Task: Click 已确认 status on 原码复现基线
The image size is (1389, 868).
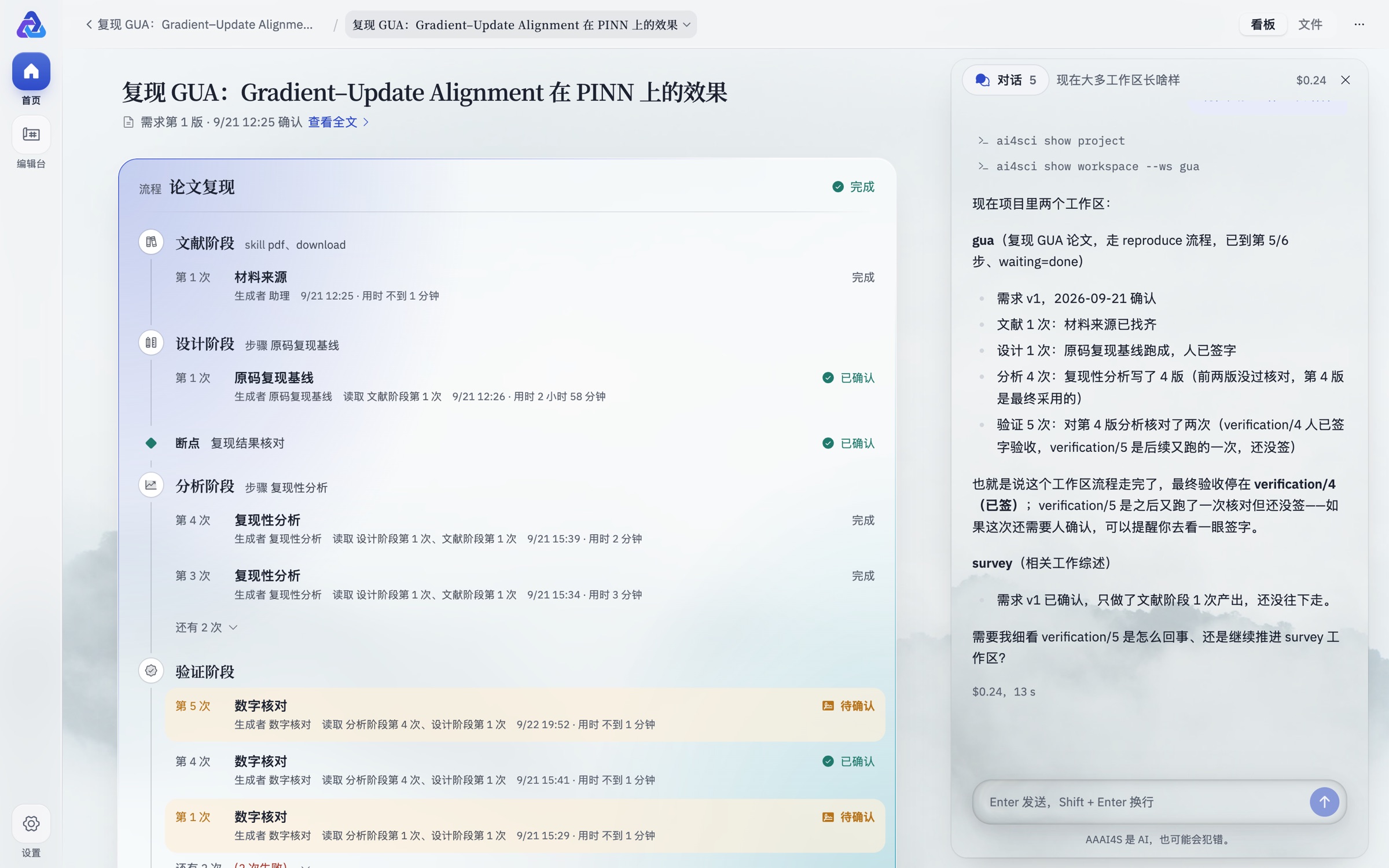Action: click(x=848, y=378)
